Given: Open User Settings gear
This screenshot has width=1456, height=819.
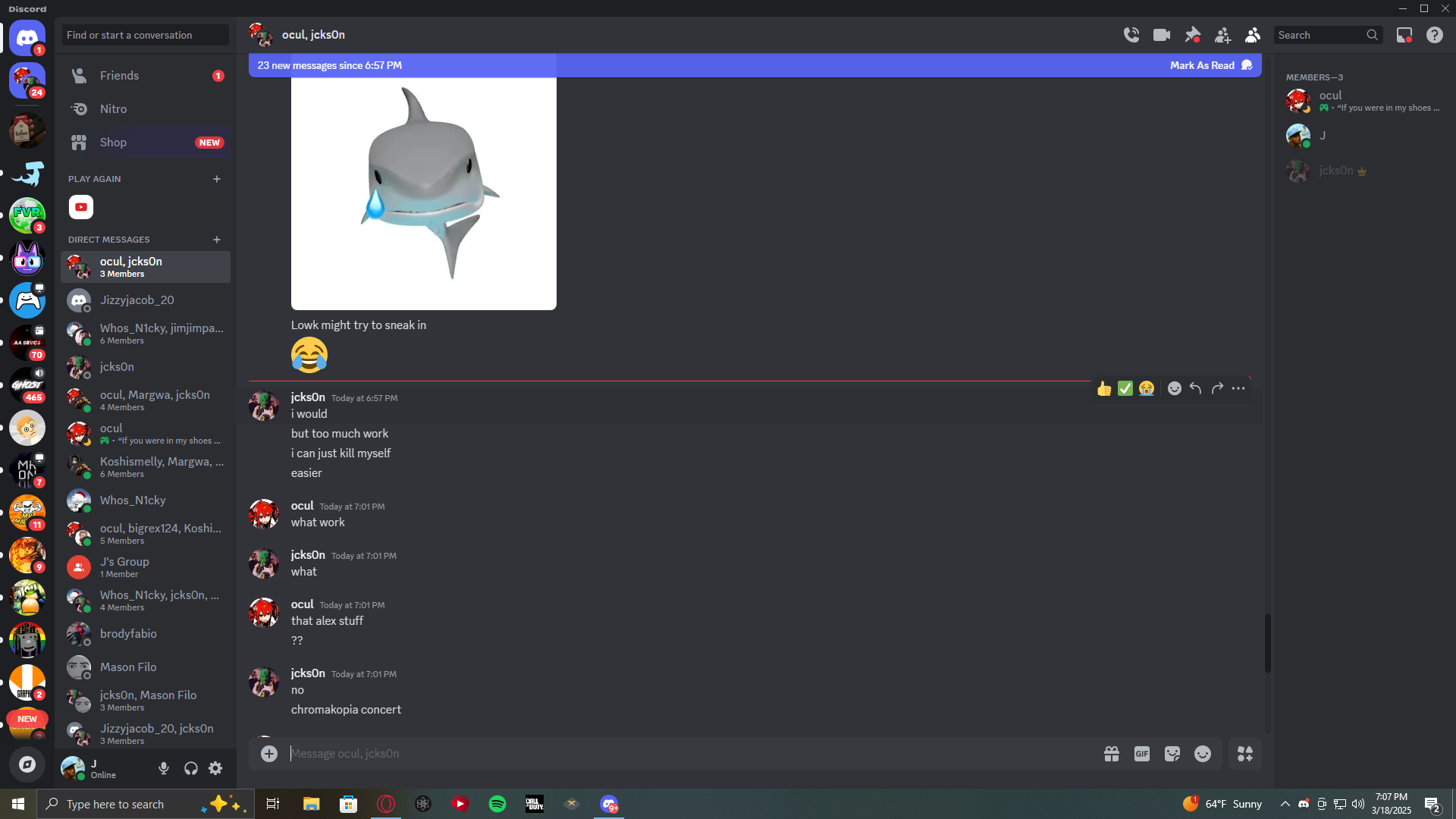Looking at the screenshot, I should point(215,768).
